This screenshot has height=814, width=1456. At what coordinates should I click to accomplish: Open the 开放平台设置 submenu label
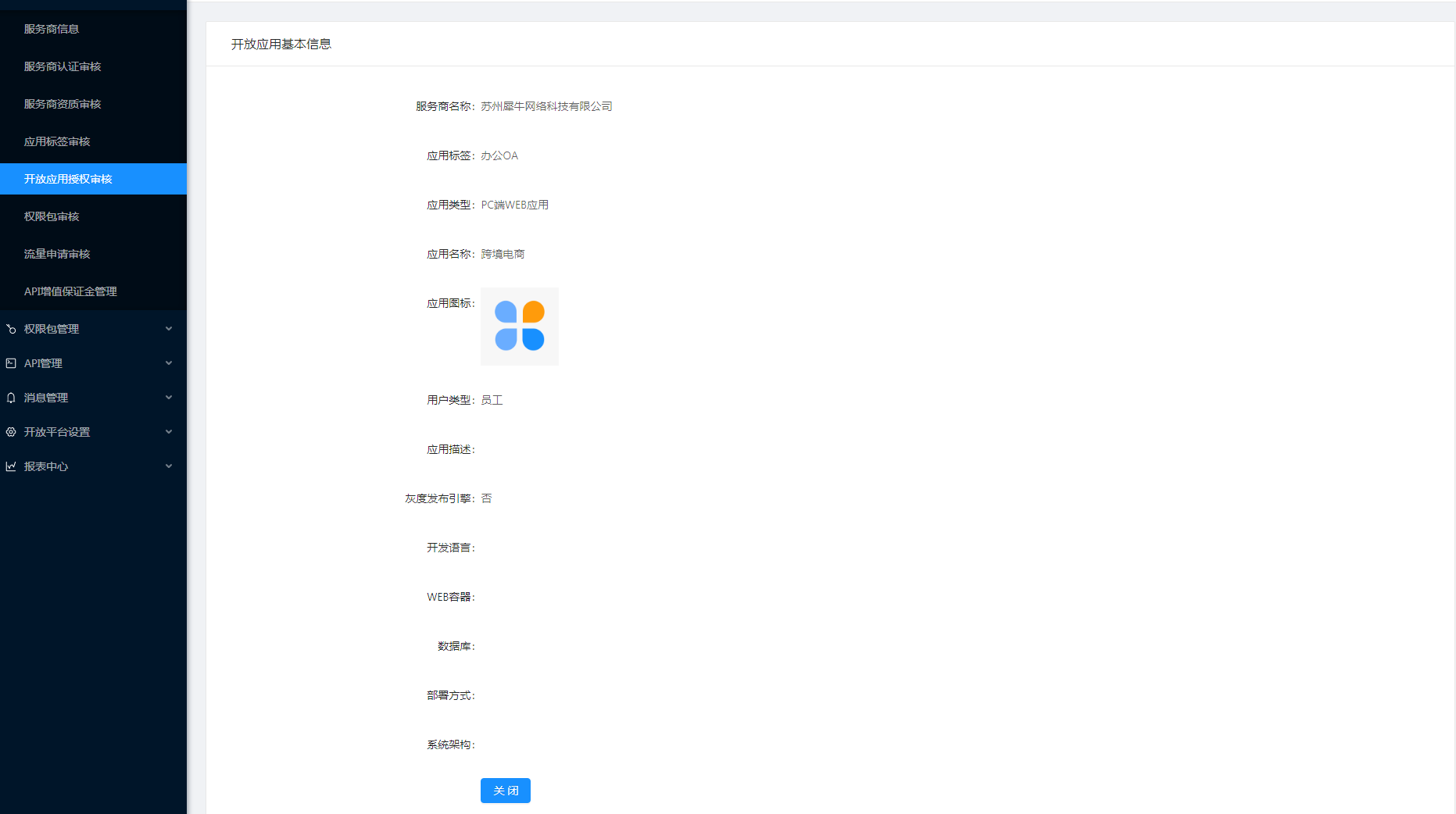57,432
